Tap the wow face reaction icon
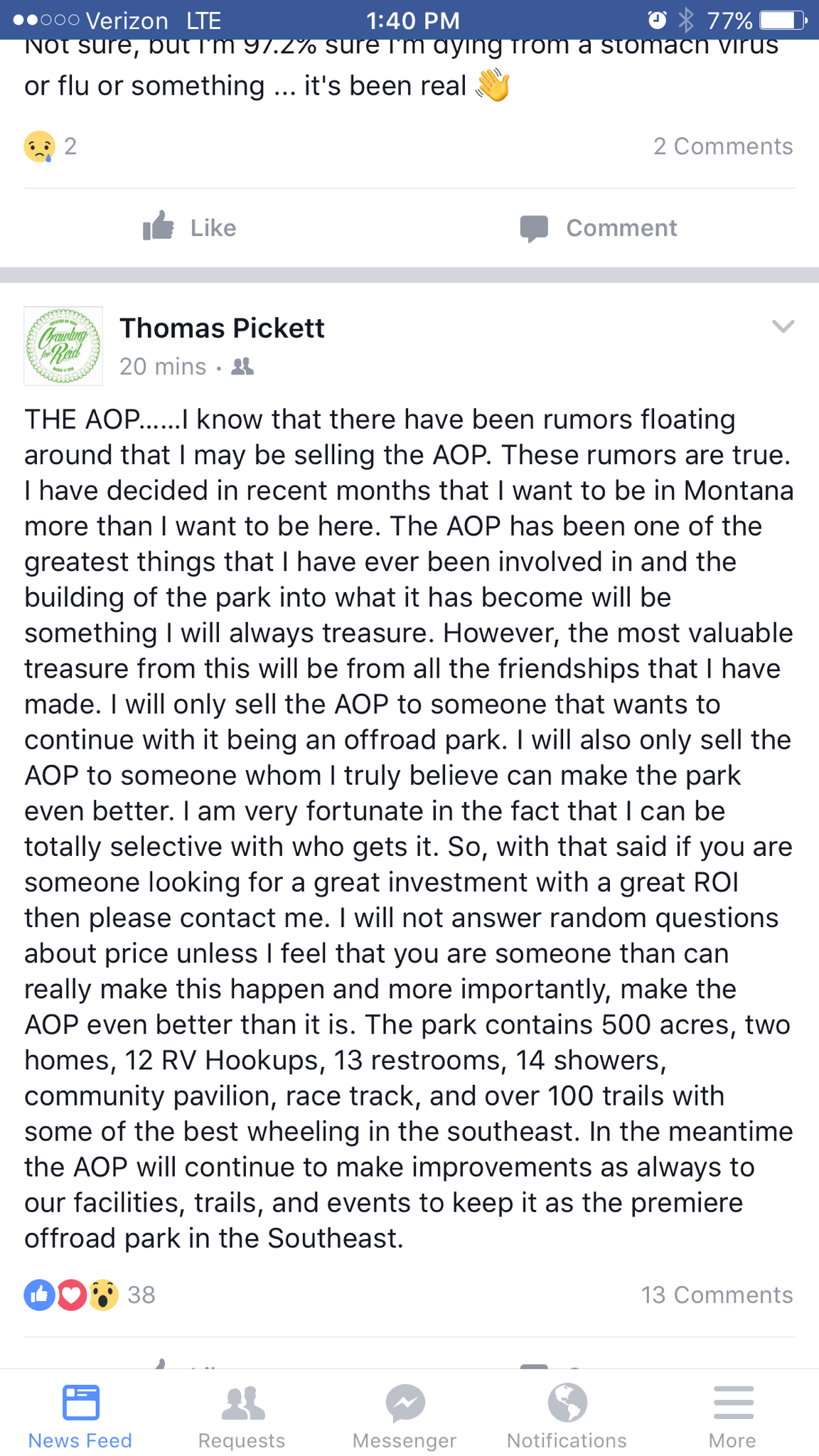The image size is (819, 1456). [x=103, y=1295]
